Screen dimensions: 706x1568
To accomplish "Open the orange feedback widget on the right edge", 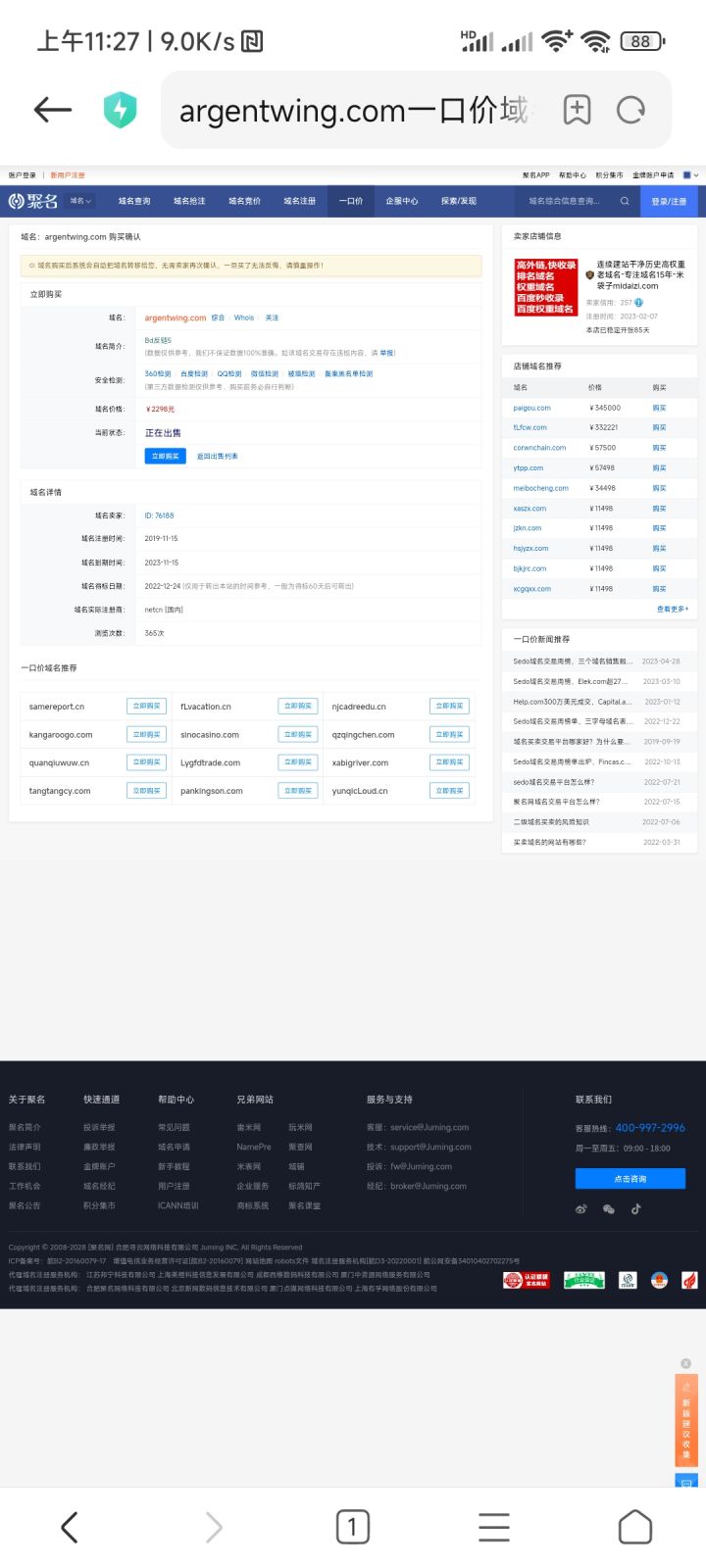I will coord(686,1420).
